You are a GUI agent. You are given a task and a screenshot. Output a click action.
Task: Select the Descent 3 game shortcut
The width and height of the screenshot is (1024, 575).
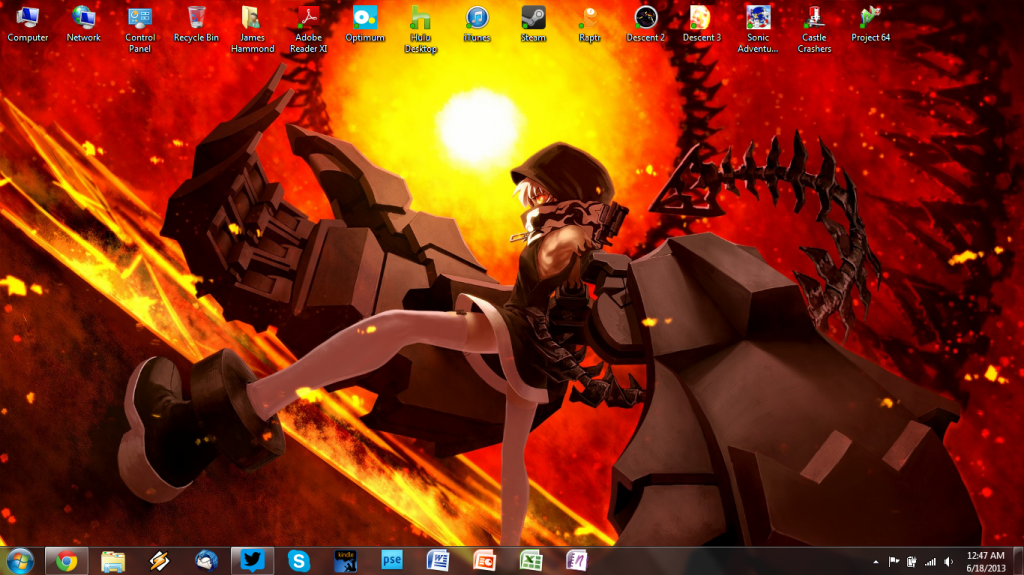pos(701,25)
